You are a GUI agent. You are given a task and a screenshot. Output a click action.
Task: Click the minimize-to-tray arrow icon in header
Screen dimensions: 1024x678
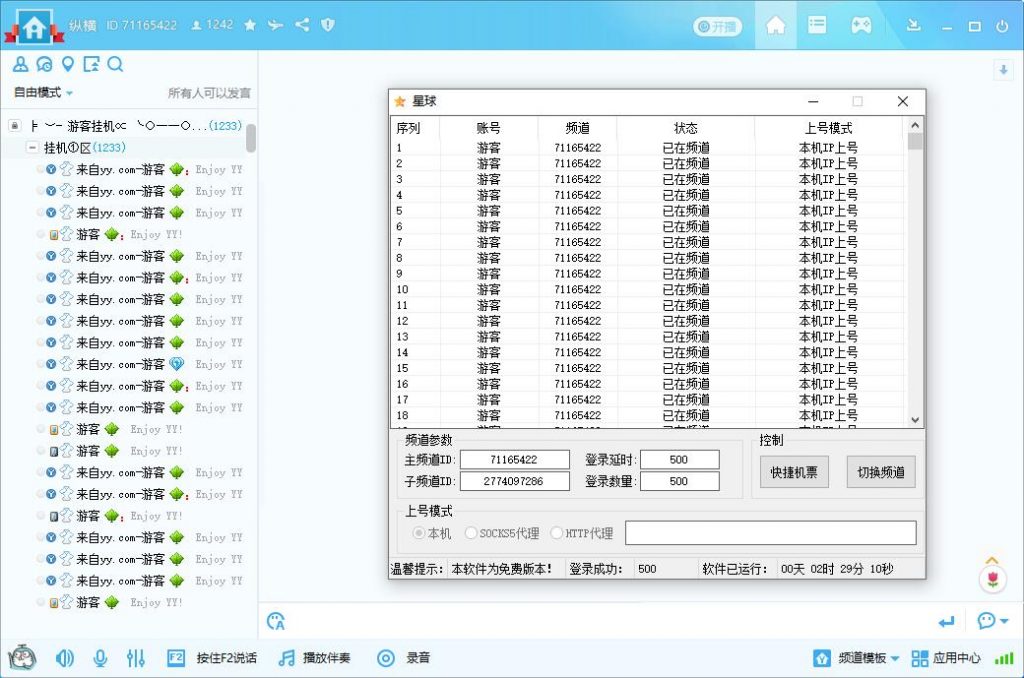coord(913,25)
